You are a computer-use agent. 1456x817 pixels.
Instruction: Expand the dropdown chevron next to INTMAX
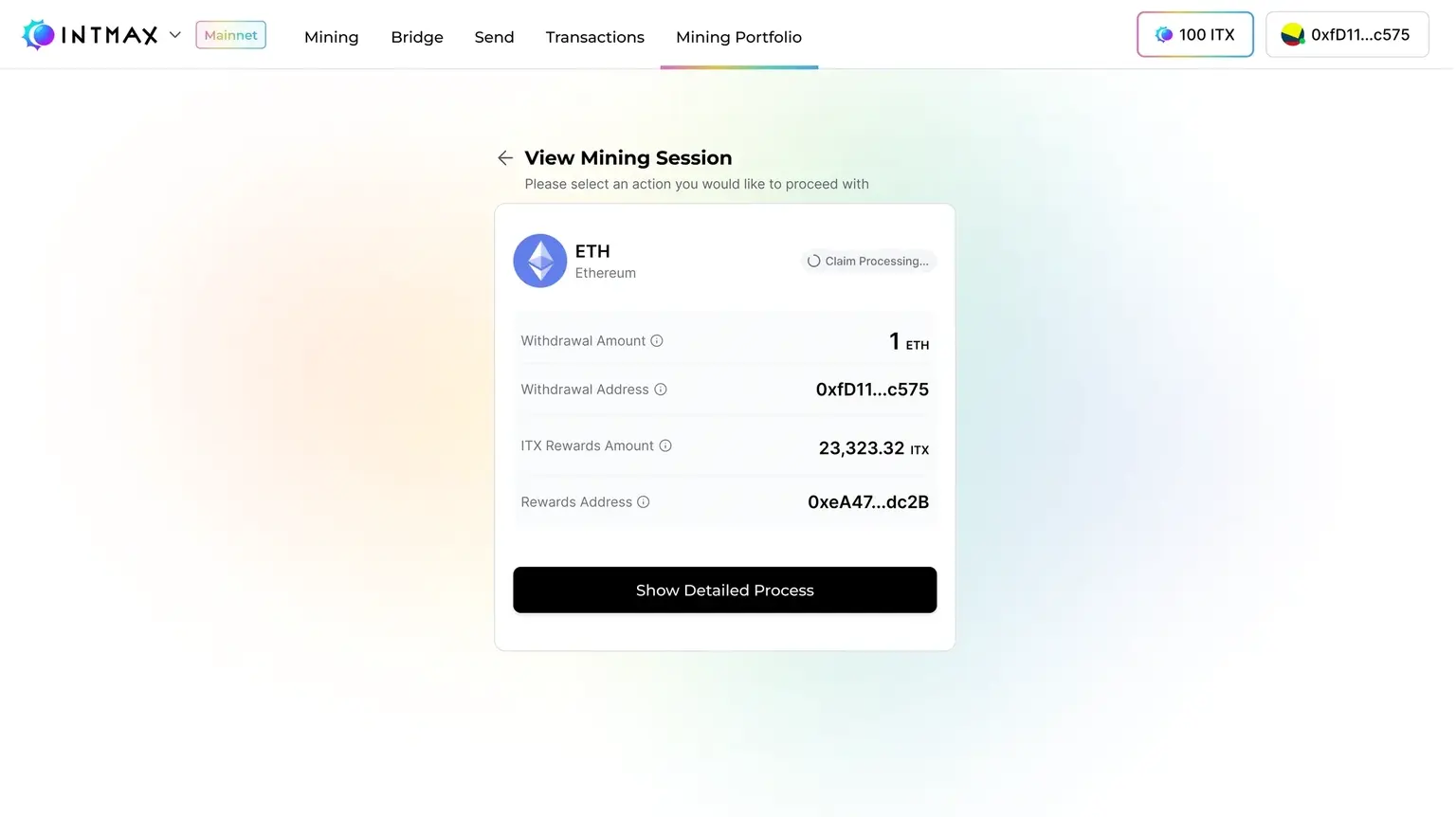click(x=175, y=35)
